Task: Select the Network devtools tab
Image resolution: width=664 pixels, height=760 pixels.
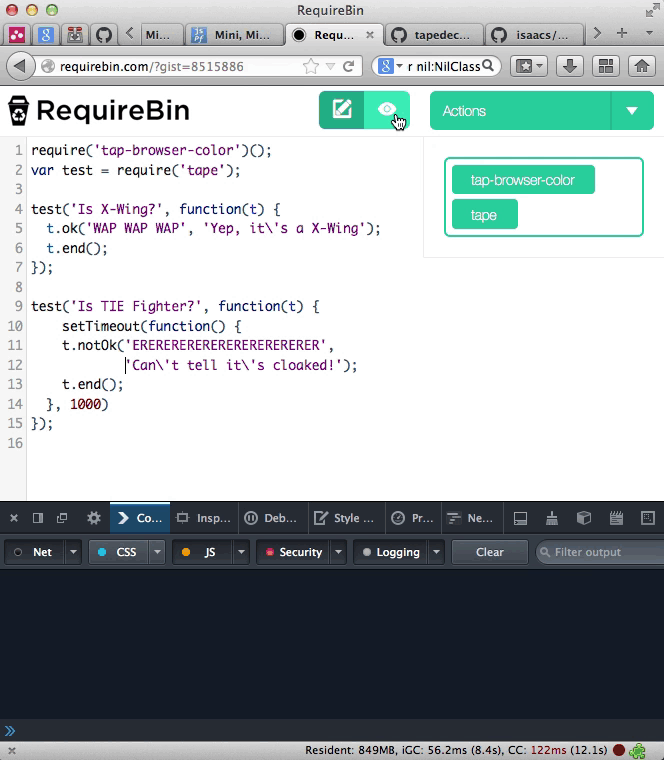Action: (x=473, y=518)
